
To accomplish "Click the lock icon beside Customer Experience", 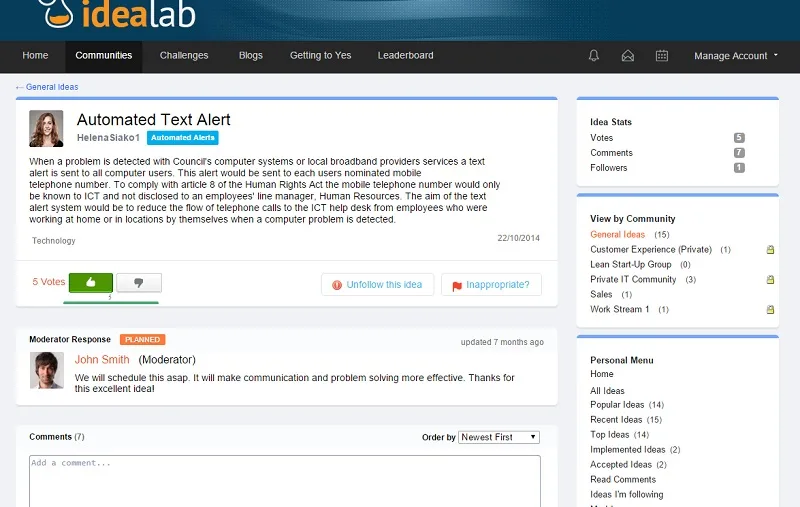I will pos(770,249).
